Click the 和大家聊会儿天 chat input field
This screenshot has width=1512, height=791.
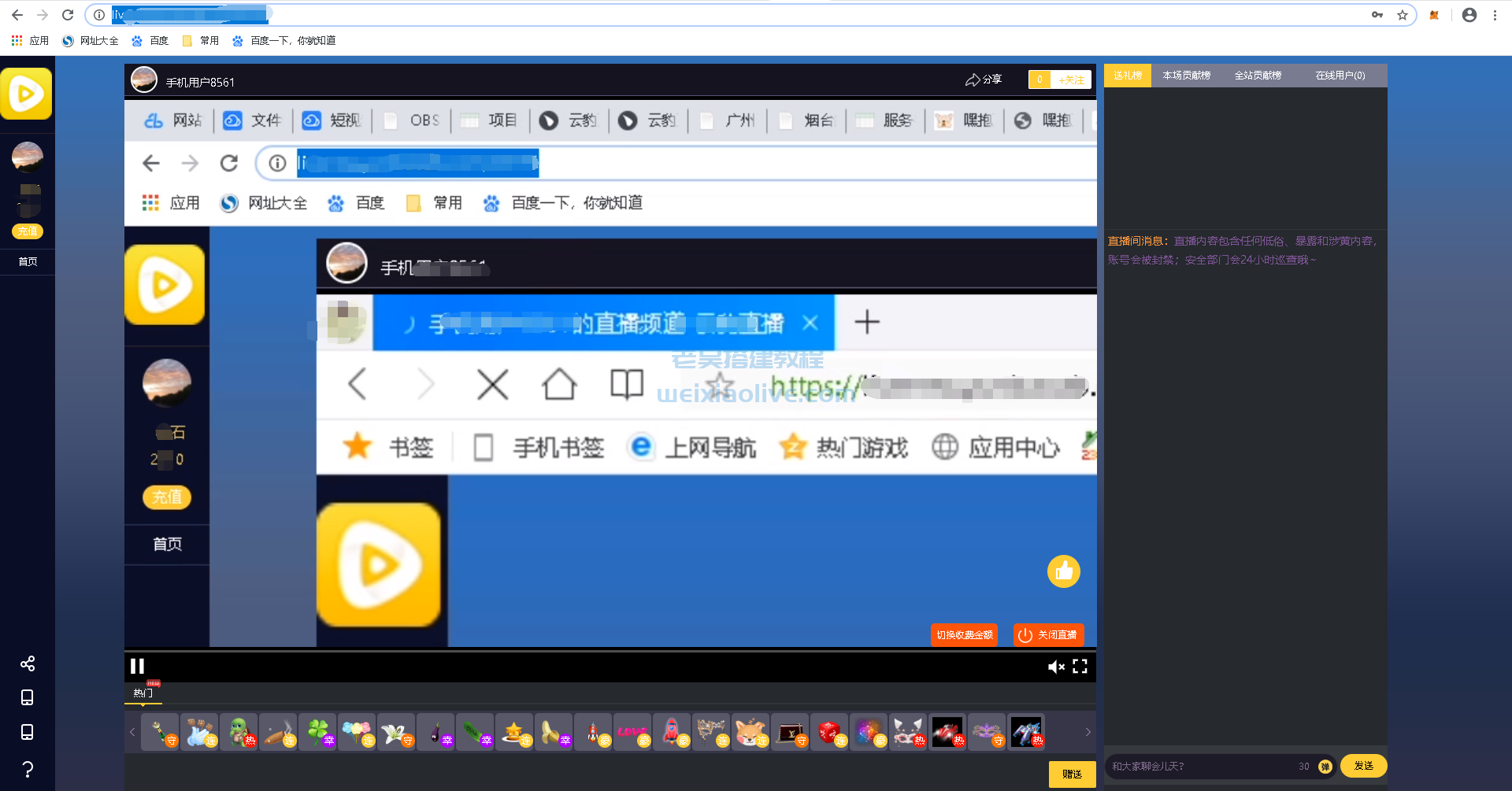pyautogui.click(x=1181, y=765)
